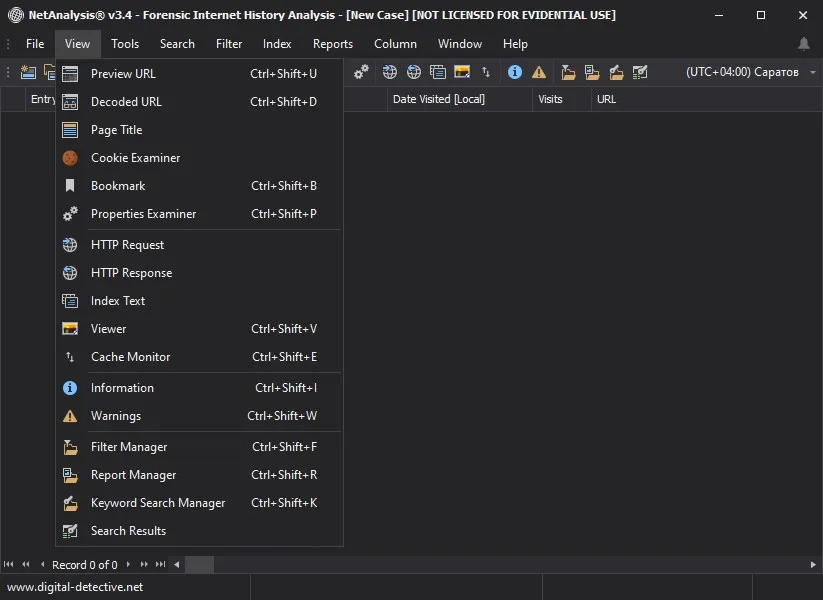Viewport: 823px width, 600px height.
Task: Click the toolbar HTTP Response globe icon
Action: pyautogui.click(x=414, y=72)
